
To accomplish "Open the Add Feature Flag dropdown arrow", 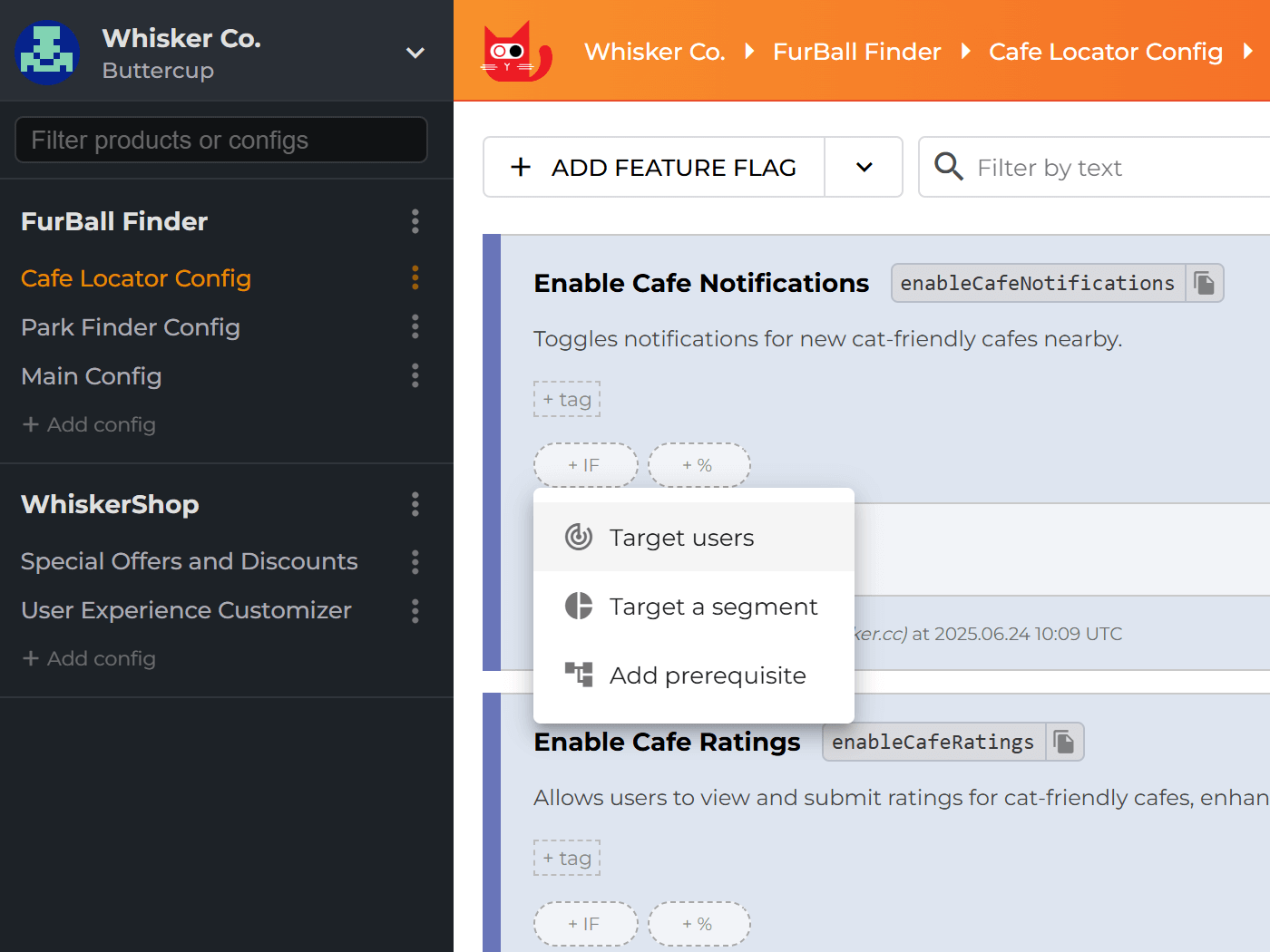I will [x=864, y=168].
